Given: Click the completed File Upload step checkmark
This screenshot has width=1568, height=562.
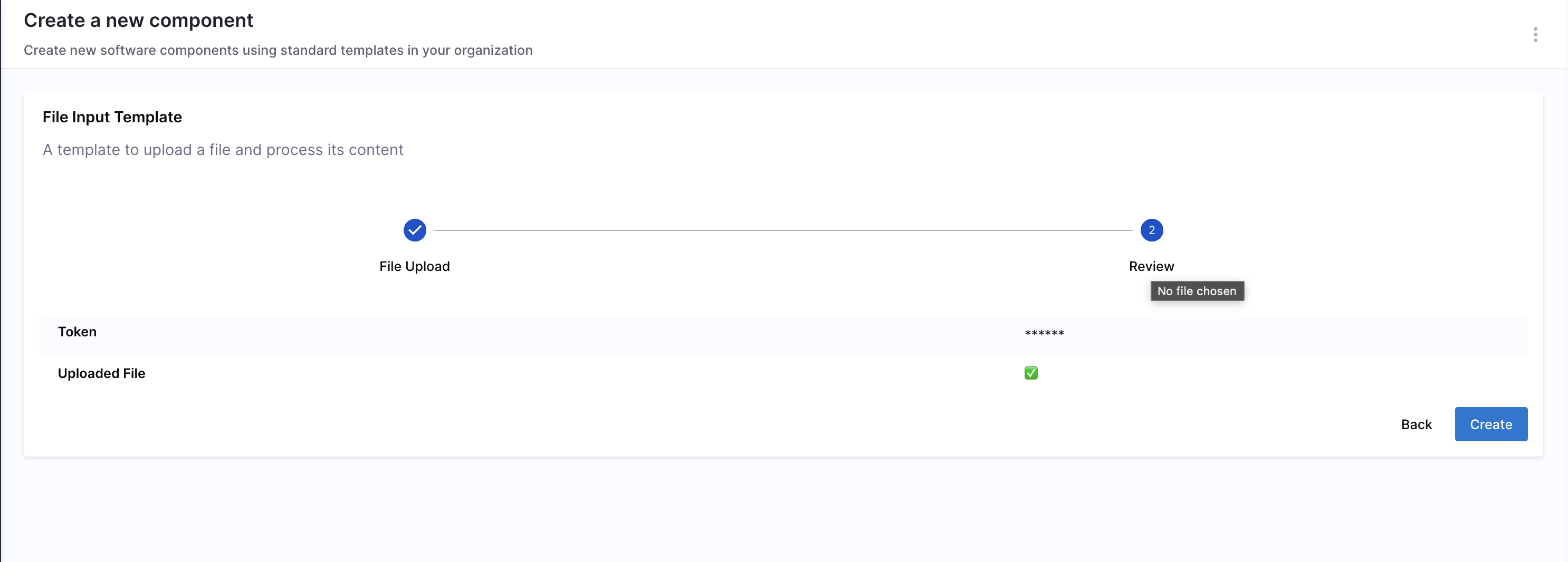Looking at the screenshot, I should click(415, 230).
